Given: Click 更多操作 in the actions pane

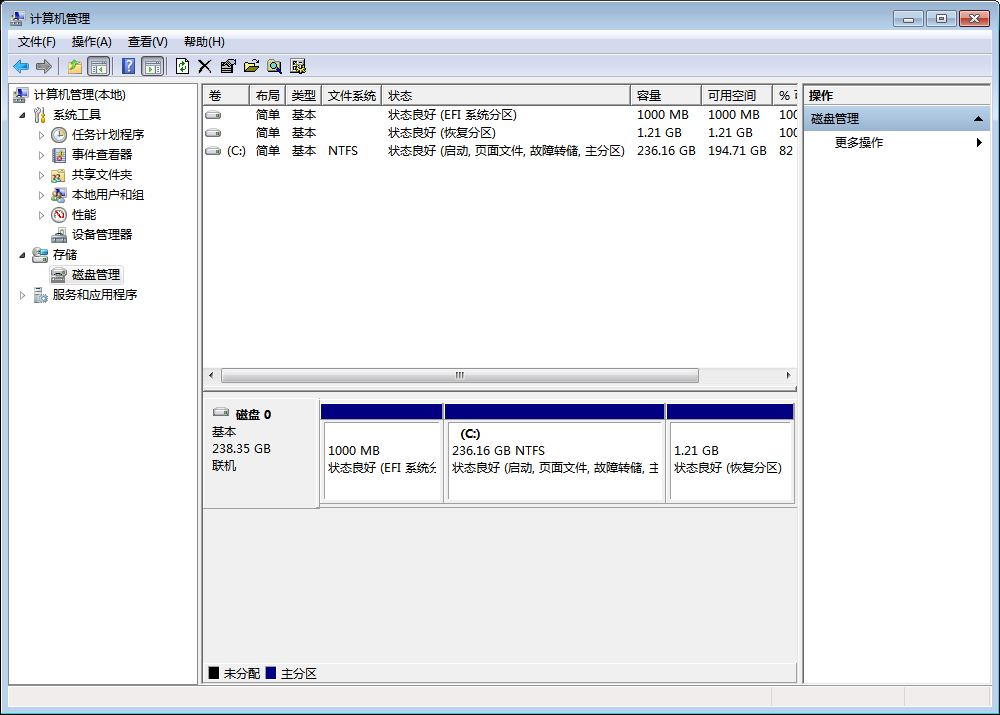Looking at the screenshot, I should click(859, 143).
